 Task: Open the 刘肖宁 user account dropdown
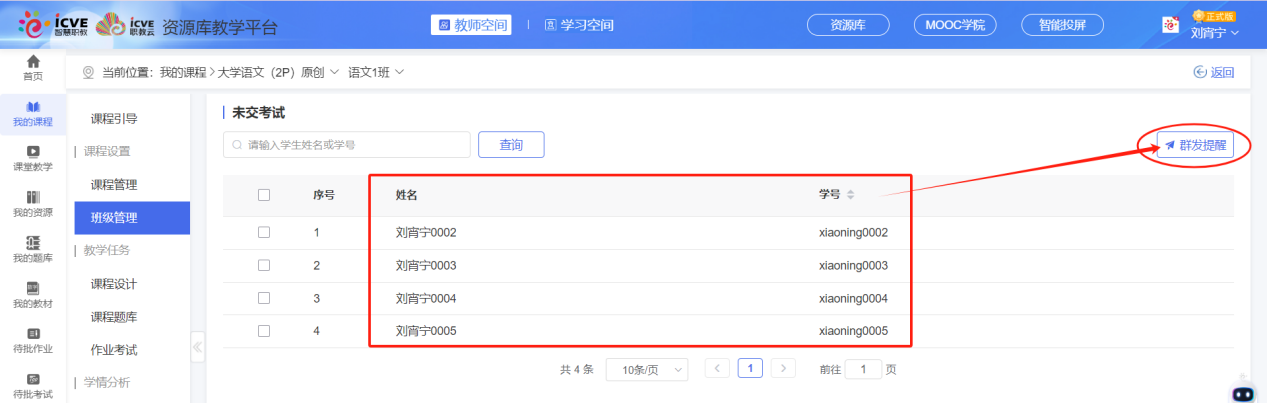coord(1214,32)
